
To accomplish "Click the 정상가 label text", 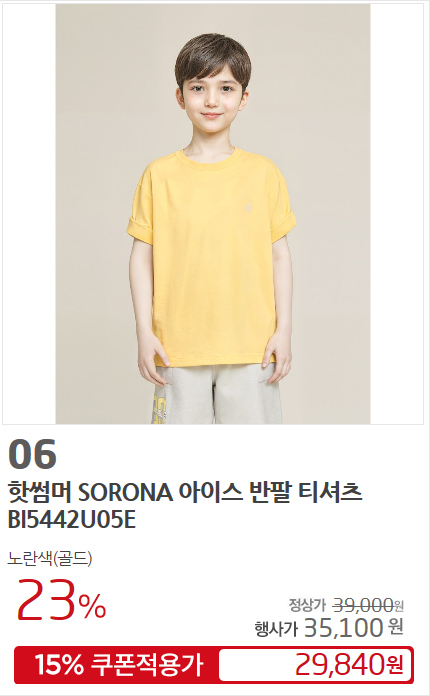I will click(x=307, y=605).
